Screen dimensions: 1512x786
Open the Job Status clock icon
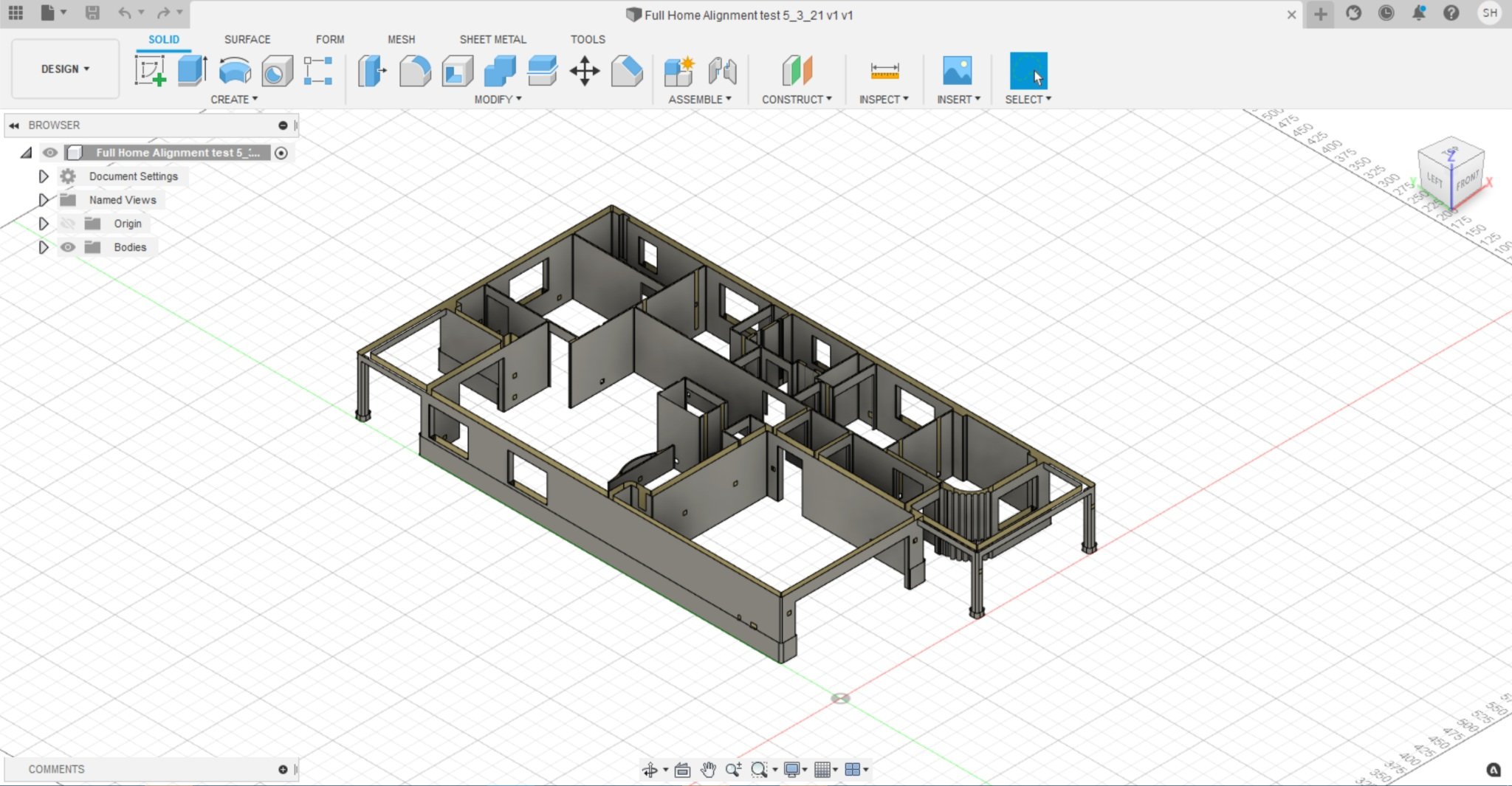tap(1386, 13)
